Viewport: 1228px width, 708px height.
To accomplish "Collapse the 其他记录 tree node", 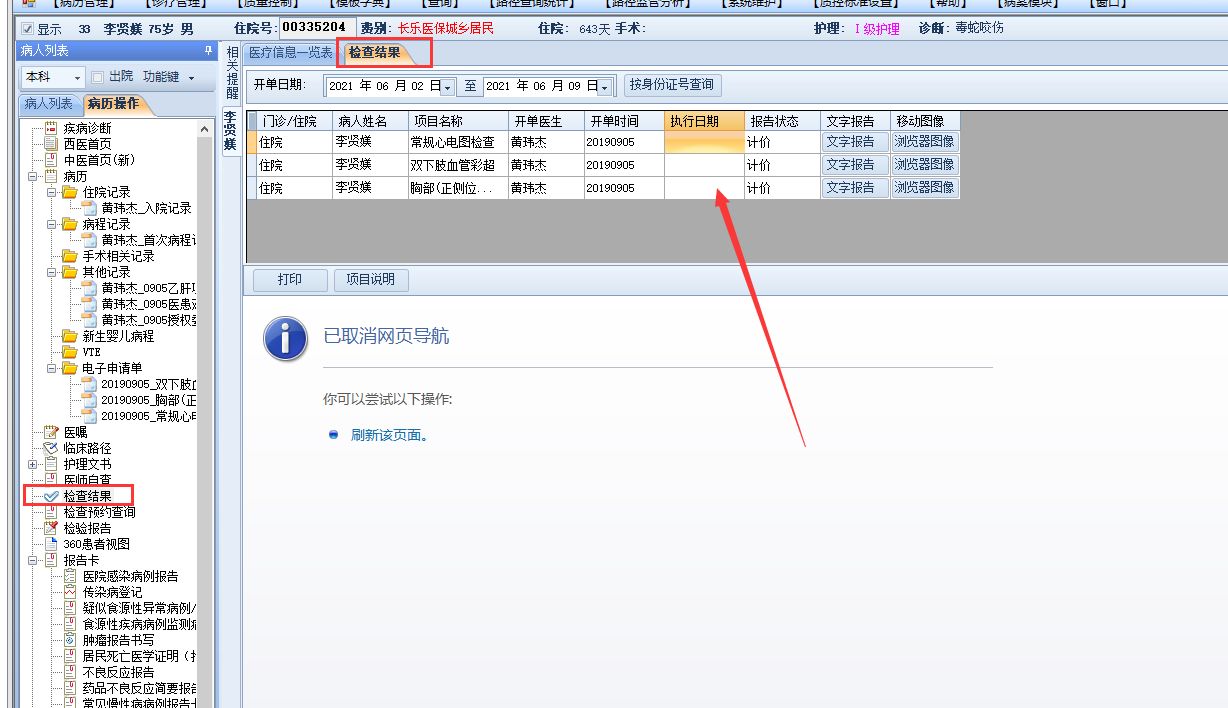I will (x=52, y=272).
